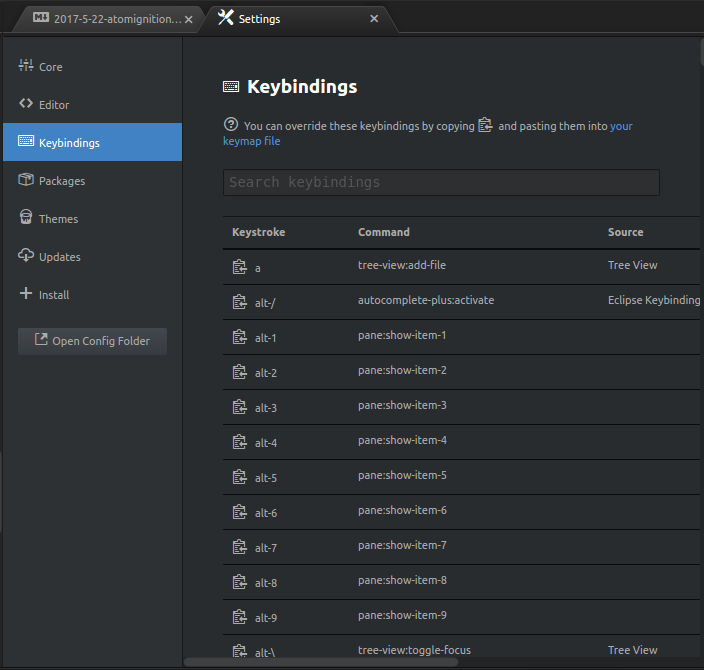Screen dimensions: 704x670
Task: Click the Install plus icon
Action: point(26,293)
